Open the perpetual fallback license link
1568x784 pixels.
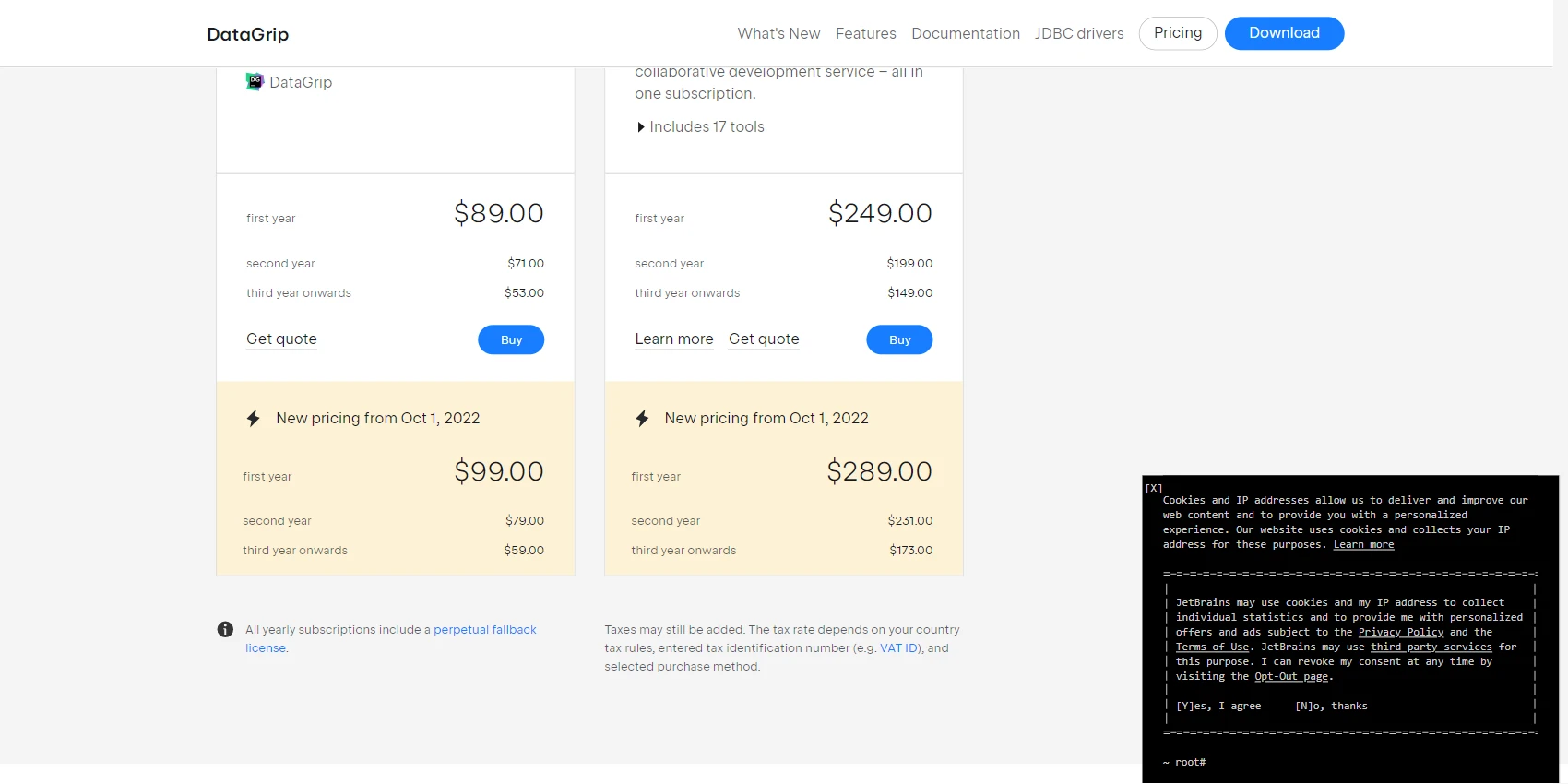tap(485, 630)
